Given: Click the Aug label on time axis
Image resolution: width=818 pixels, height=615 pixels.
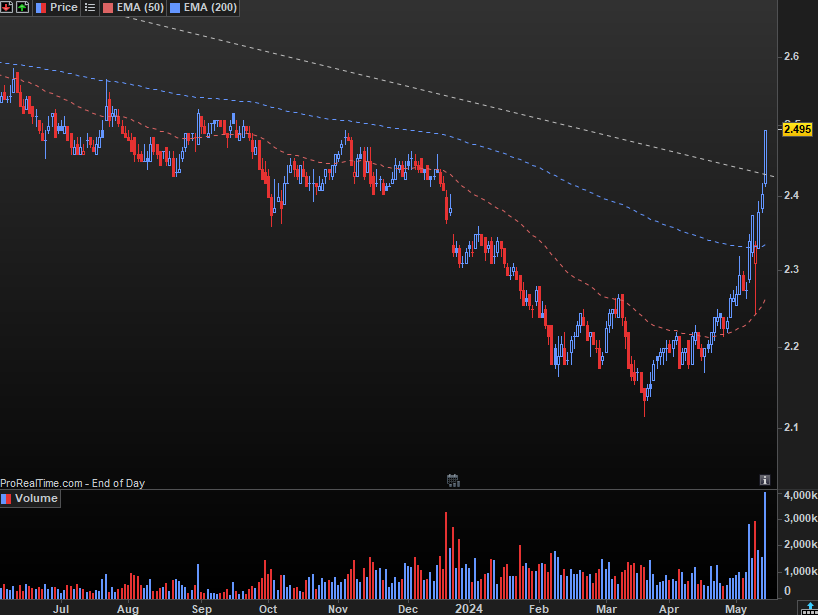Looking at the screenshot, I should [128, 609].
